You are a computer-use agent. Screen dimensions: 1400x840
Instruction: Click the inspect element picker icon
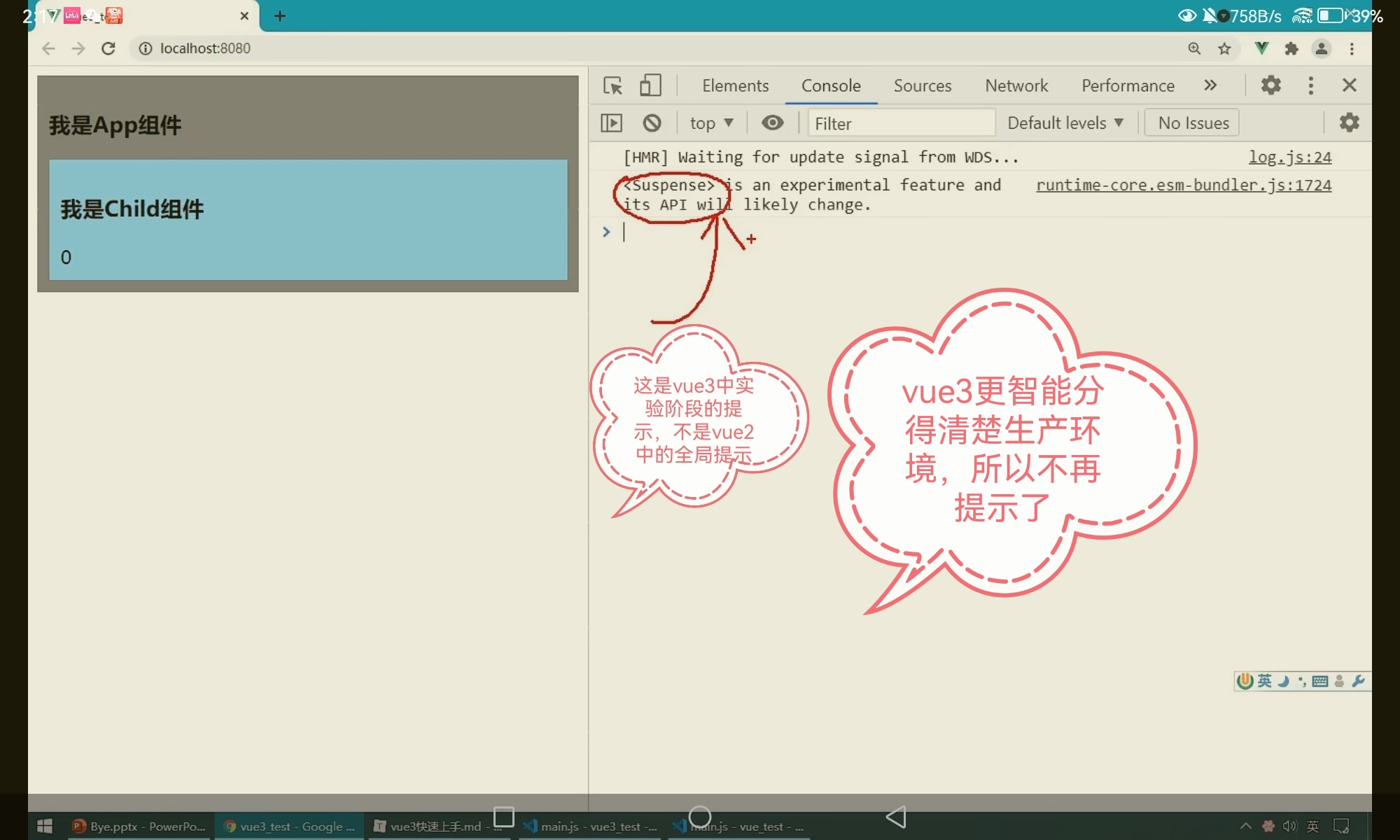click(612, 85)
